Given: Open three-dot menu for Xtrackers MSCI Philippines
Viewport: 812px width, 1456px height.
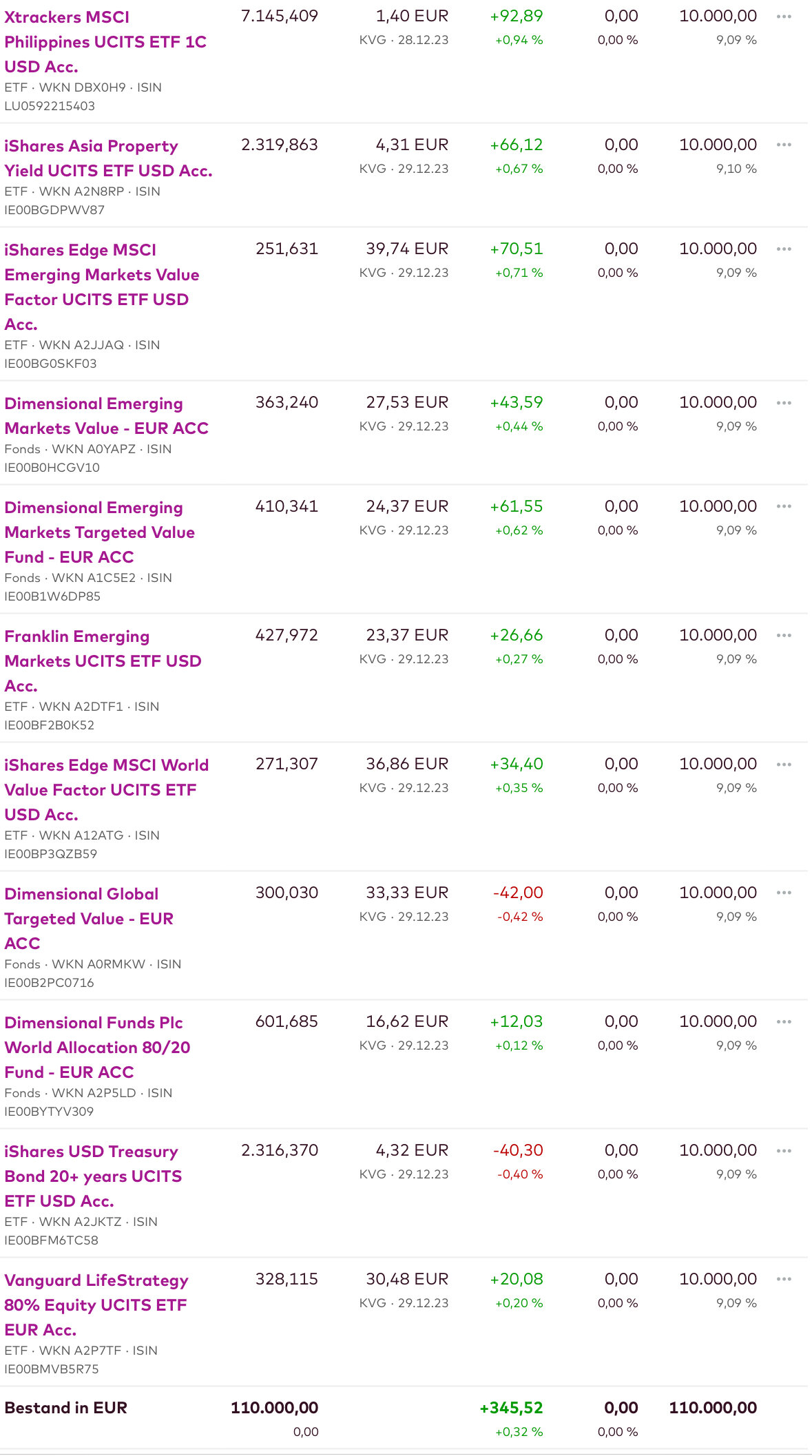Looking at the screenshot, I should point(783,17).
